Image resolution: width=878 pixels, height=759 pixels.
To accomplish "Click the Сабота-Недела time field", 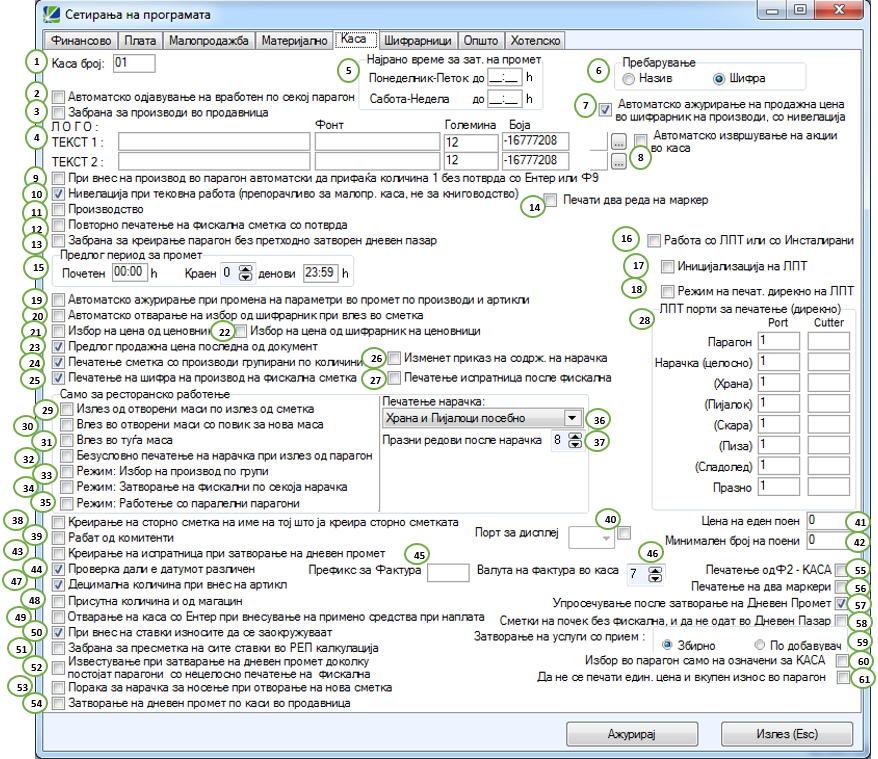I will (x=505, y=99).
